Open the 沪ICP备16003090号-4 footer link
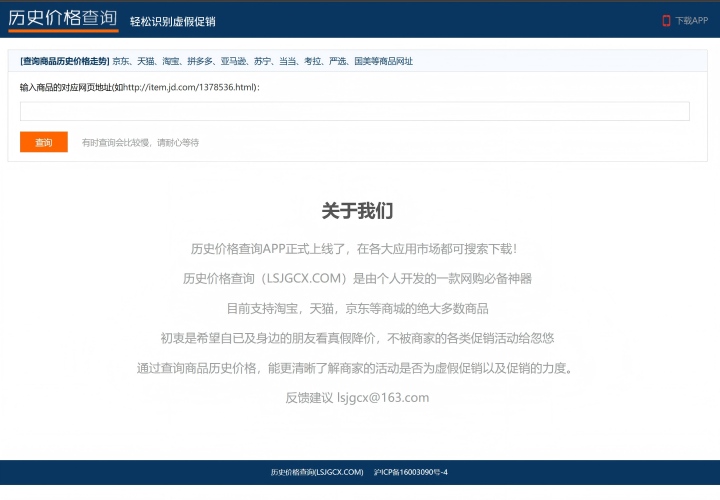720x500 pixels. [x=411, y=472]
